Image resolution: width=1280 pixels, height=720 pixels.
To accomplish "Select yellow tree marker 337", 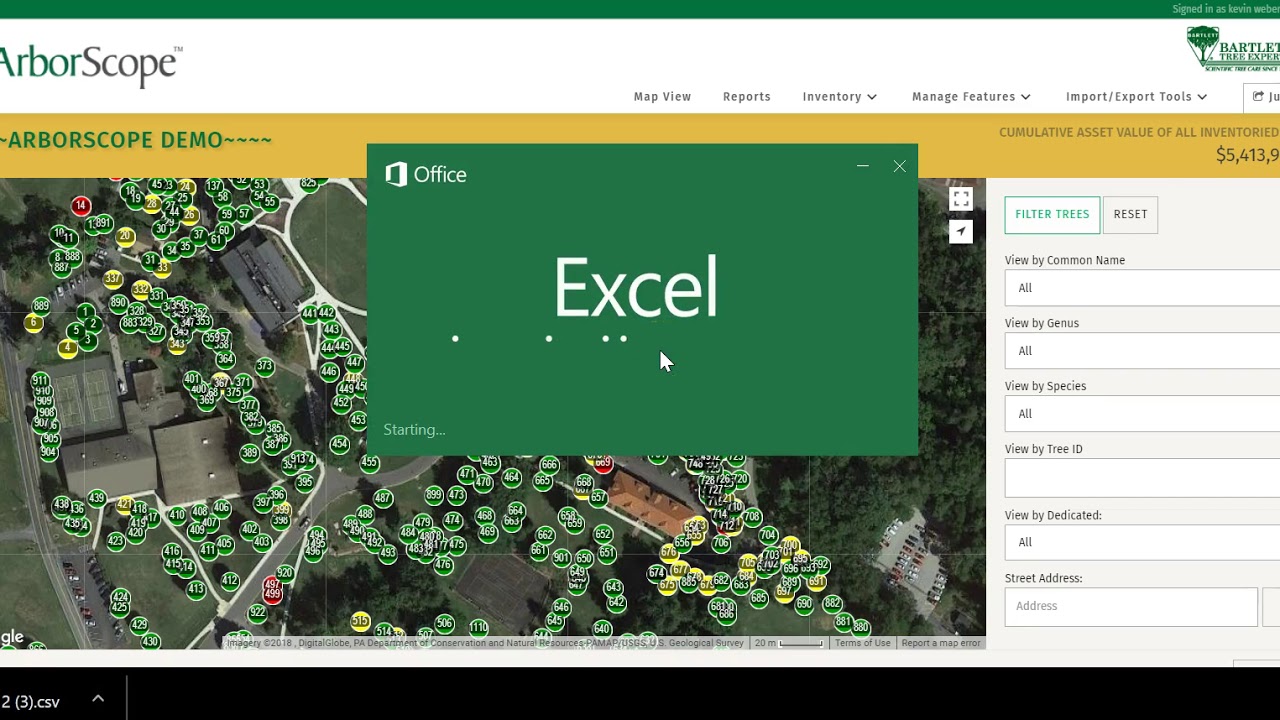I will 112,279.
